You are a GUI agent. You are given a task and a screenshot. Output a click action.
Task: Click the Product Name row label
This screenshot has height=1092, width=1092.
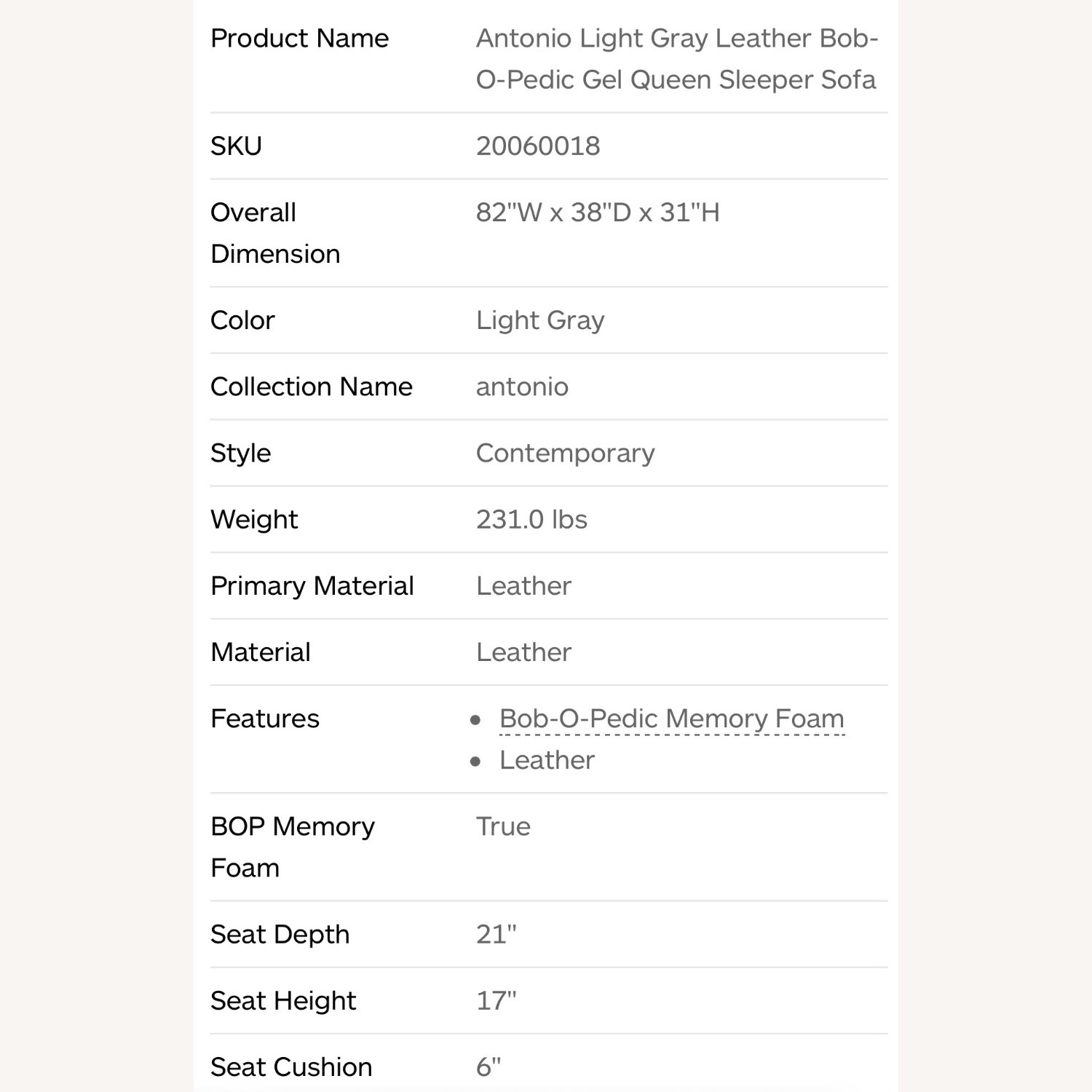[299, 39]
